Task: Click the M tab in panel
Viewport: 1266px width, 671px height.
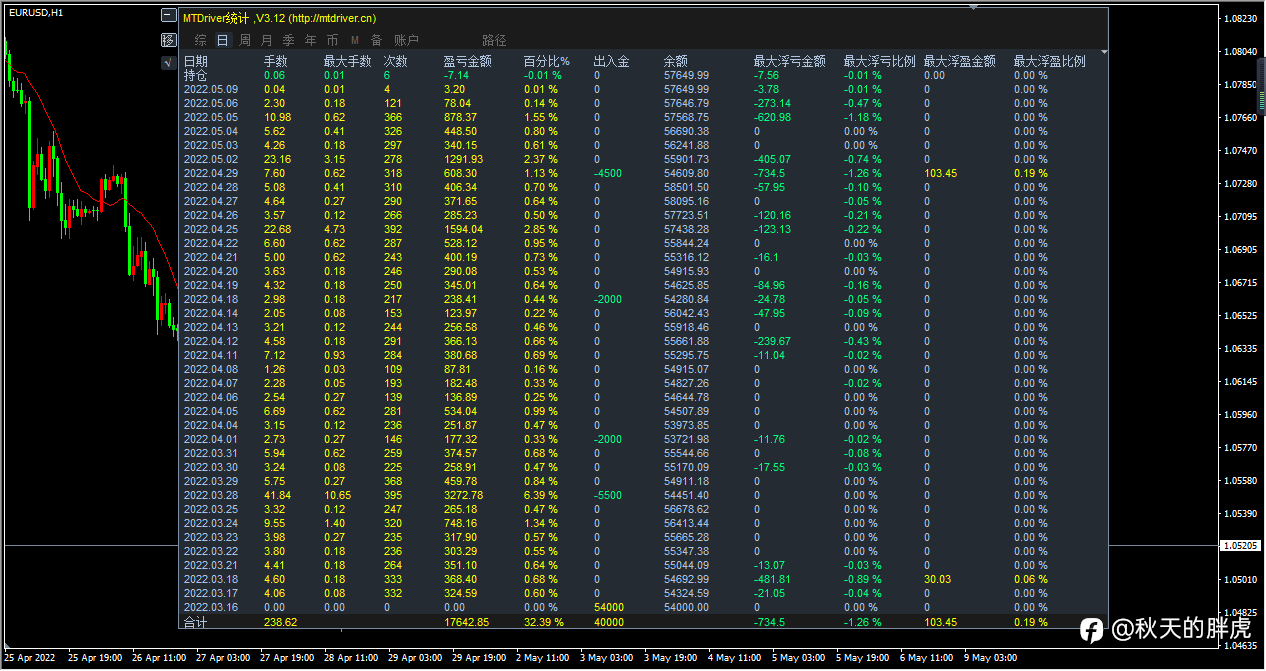Action: tap(354, 41)
